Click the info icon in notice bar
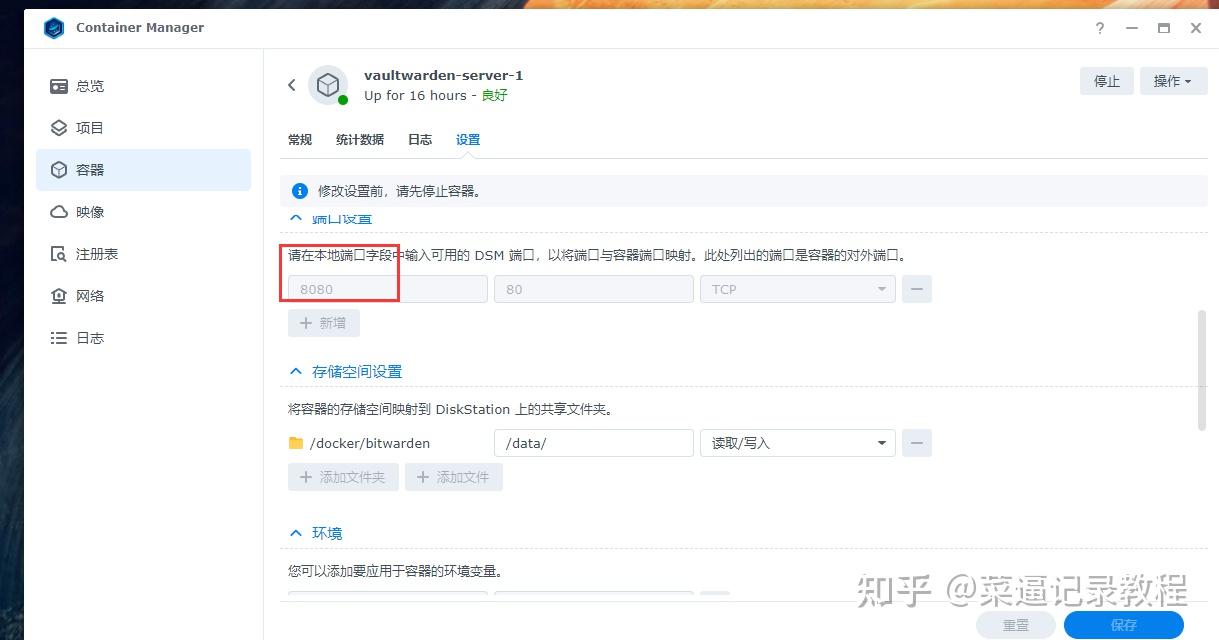 point(300,191)
